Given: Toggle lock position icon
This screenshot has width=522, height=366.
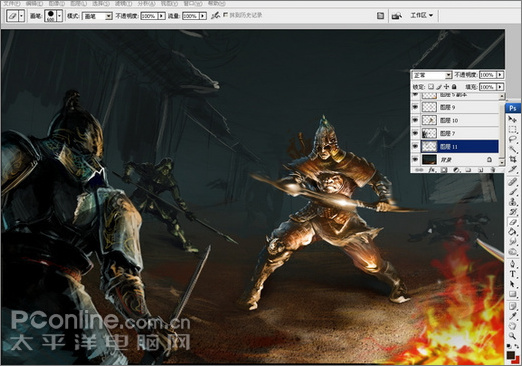Looking at the screenshot, I should [447, 87].
